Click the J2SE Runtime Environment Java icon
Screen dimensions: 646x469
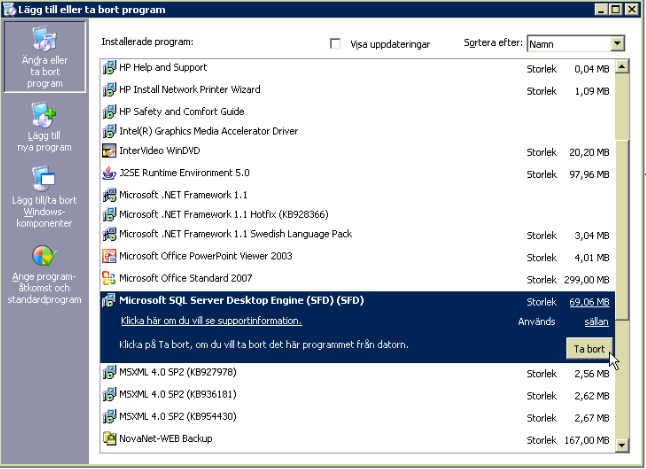pyautogui.click(x=109, y=173)
